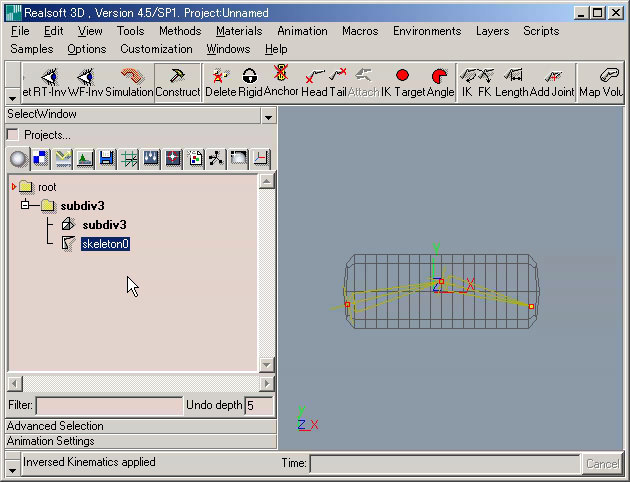
Task: Collapse the subdiv3 folder node
Action: click(25, 205)
